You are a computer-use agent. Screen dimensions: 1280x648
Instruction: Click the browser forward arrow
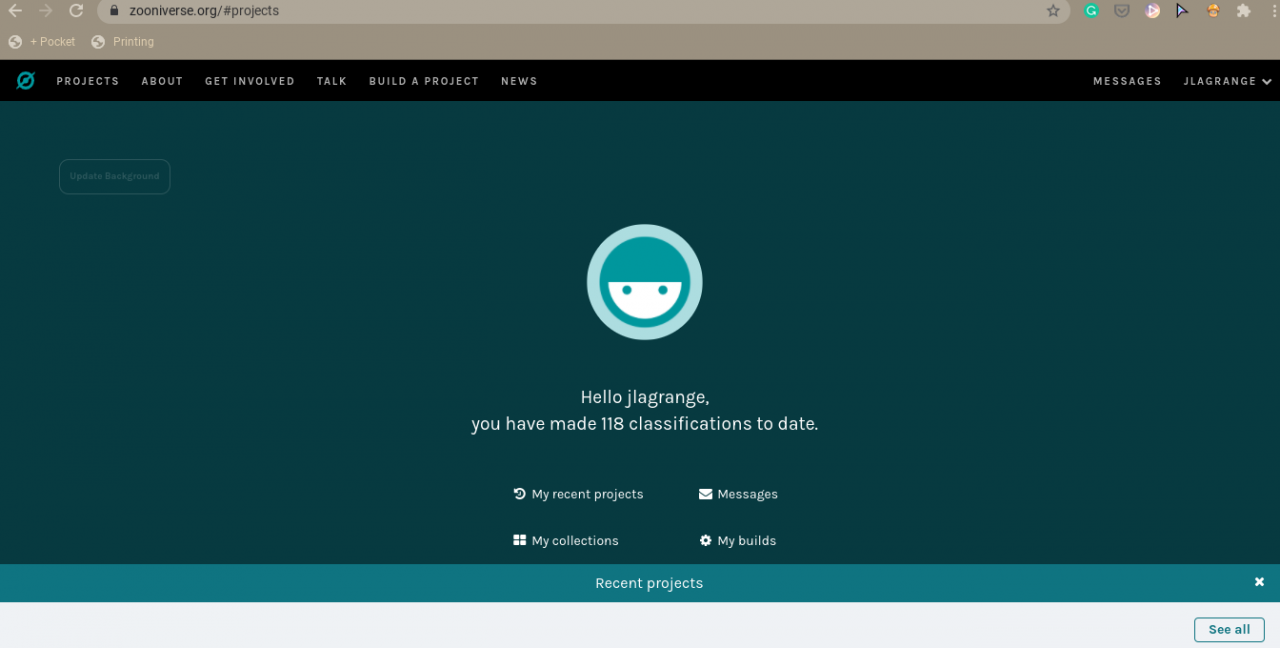tap(45, 11)
